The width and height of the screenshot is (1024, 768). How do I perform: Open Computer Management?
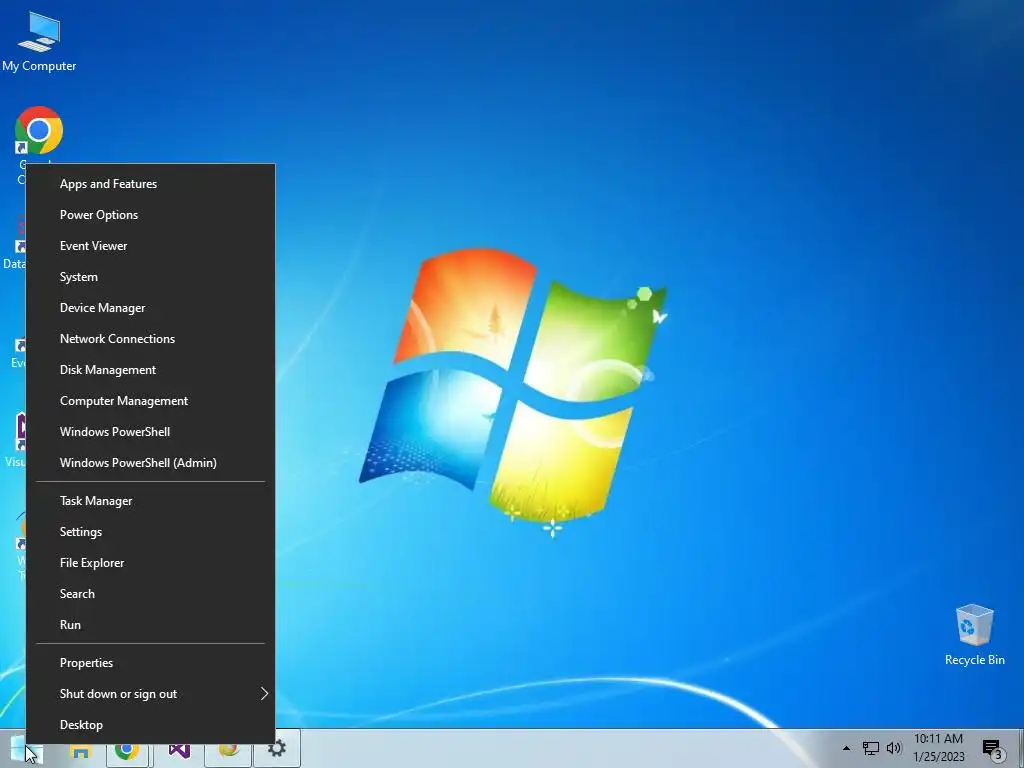pos(150,401)
